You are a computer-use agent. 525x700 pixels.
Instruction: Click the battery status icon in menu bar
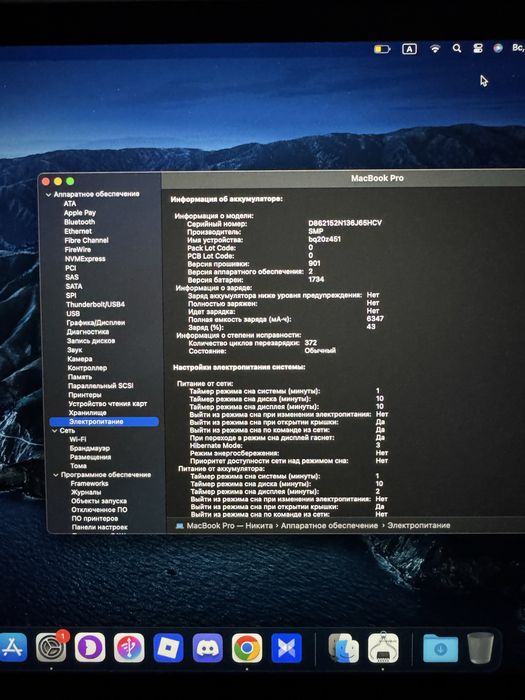tap(382, 49)
